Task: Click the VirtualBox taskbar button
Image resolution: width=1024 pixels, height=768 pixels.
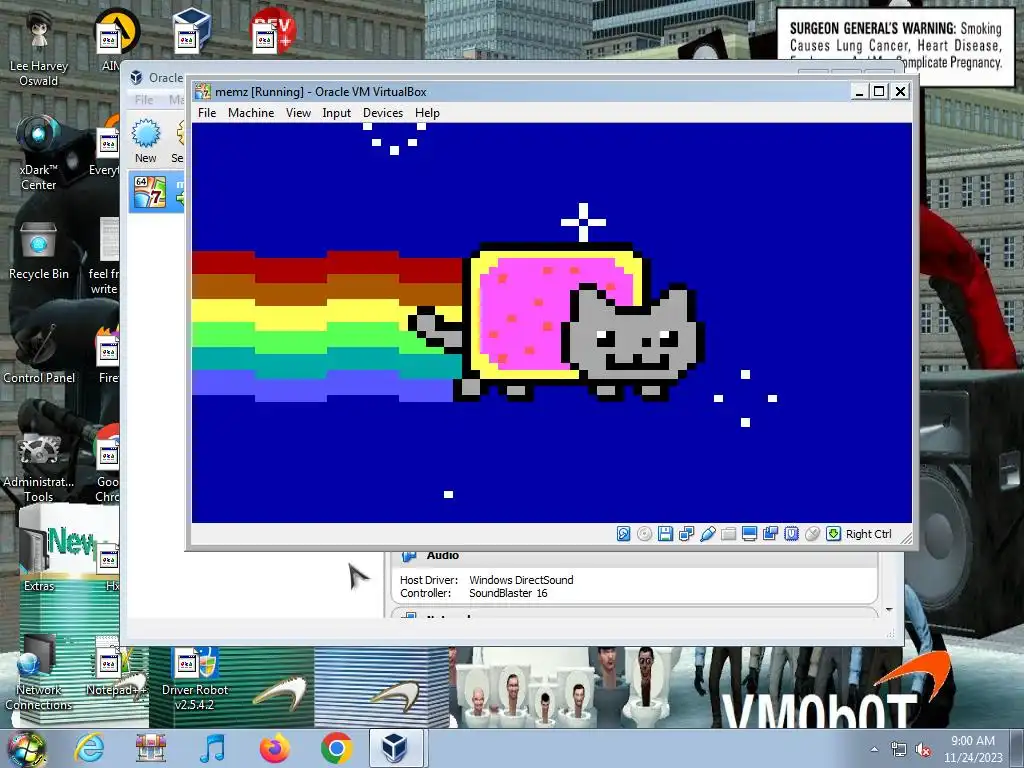Action: click(x=398, y=748)
